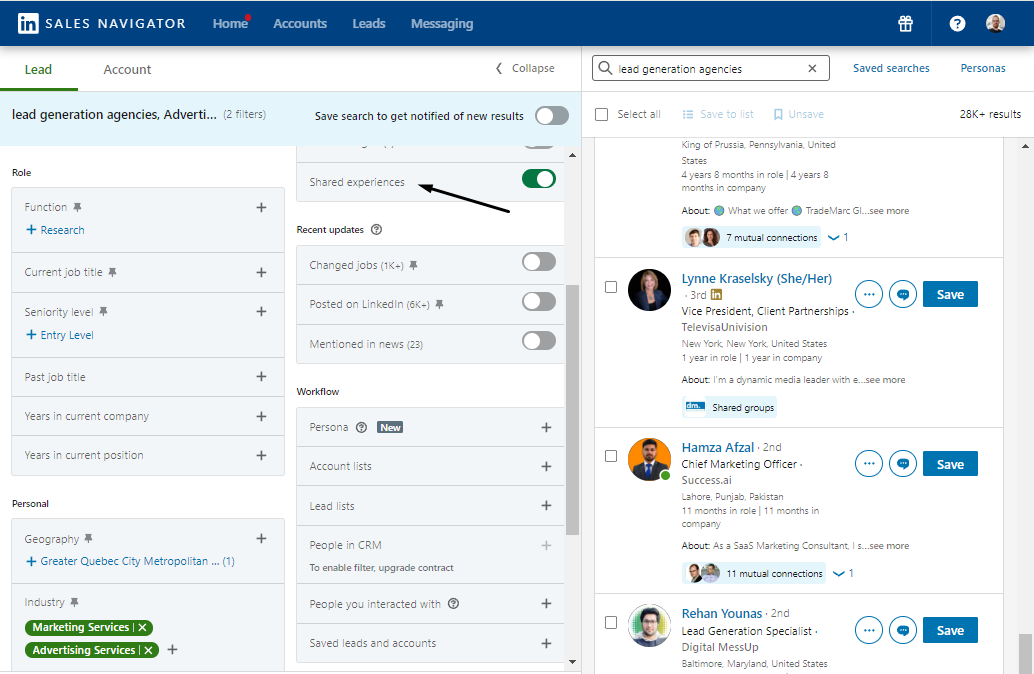Save Lynne Kraselsky as a lead
This screenshot has height=674, width=1034.
[x=949, y=293]
